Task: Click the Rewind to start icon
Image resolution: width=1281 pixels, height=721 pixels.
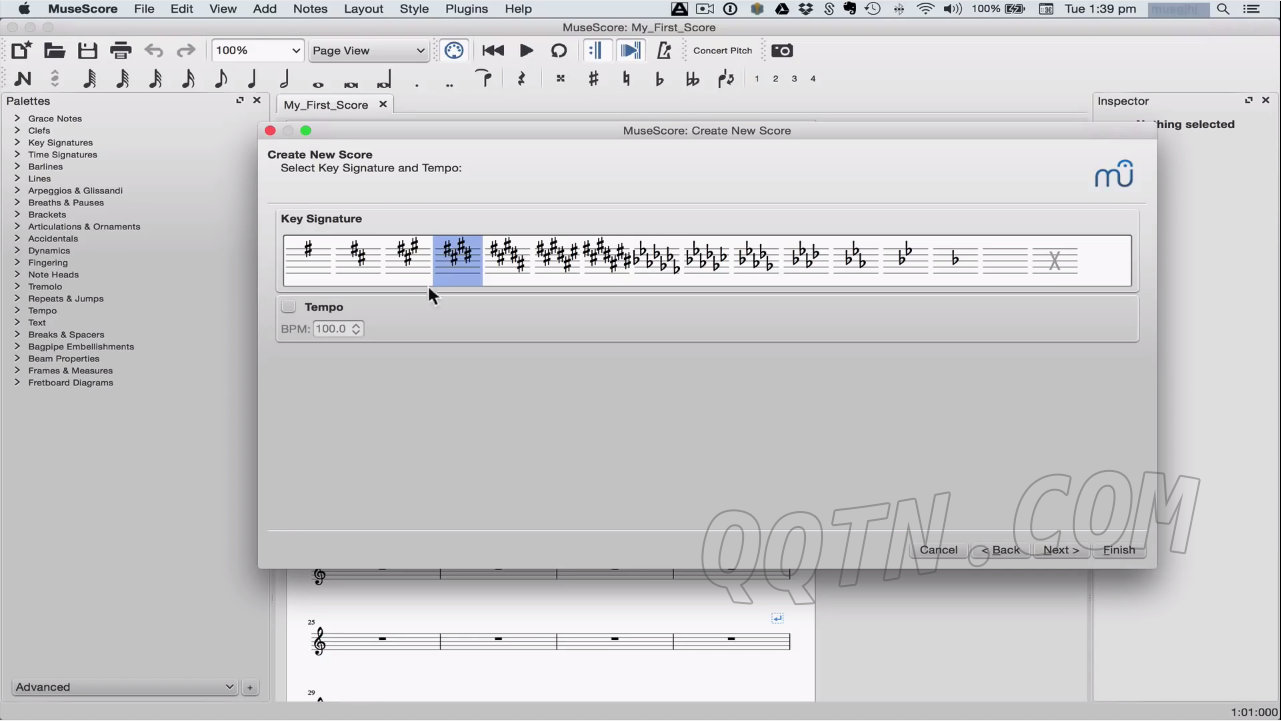Action: point(493,51)
